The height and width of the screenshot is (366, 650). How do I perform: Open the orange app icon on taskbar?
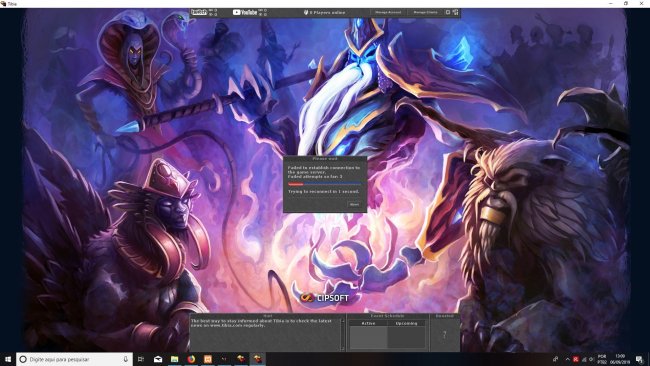pos(208,359)
